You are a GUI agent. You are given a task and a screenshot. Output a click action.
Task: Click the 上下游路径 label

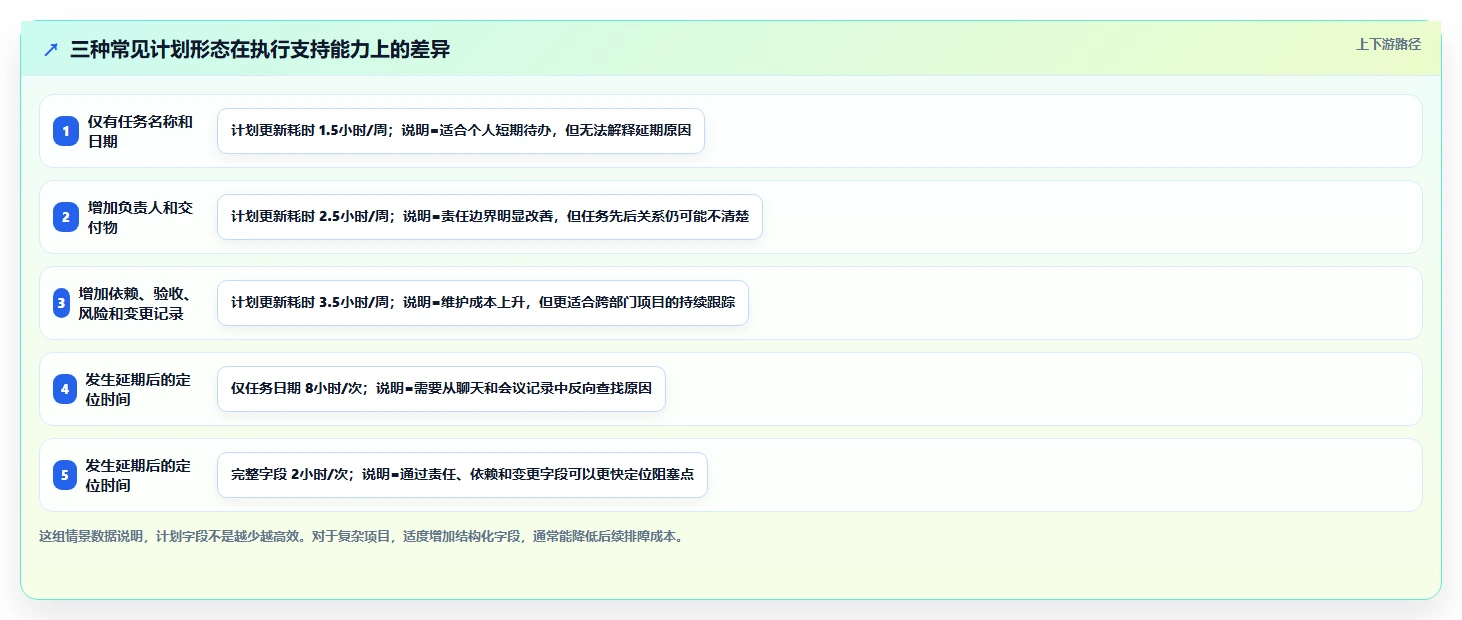click(x=1388, y=44)
